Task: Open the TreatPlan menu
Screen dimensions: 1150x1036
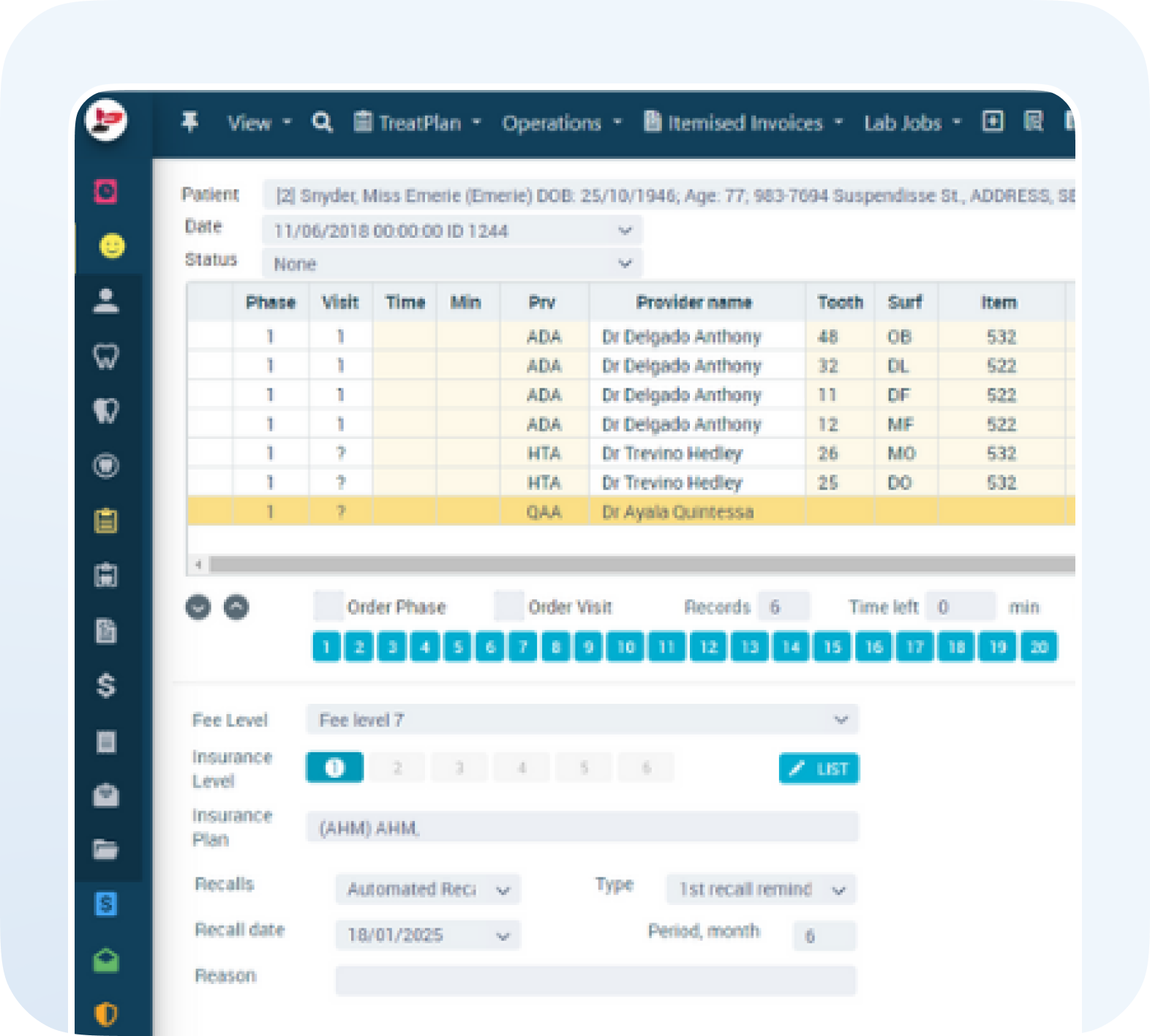Action: [418, 123]
